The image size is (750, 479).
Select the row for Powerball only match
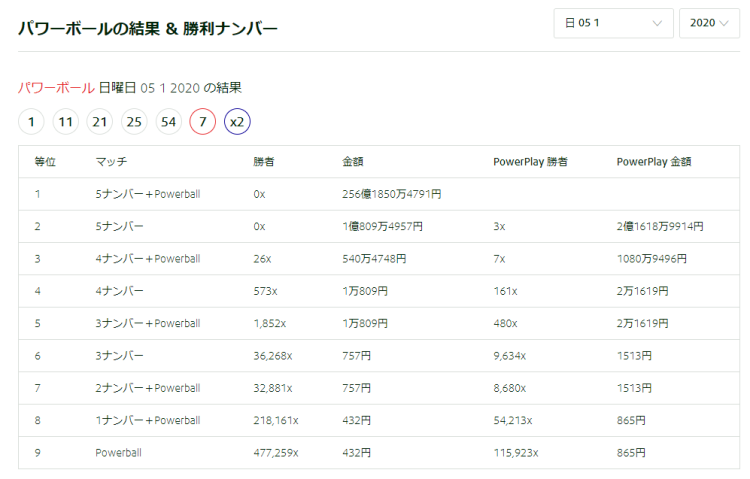point(379,453)
